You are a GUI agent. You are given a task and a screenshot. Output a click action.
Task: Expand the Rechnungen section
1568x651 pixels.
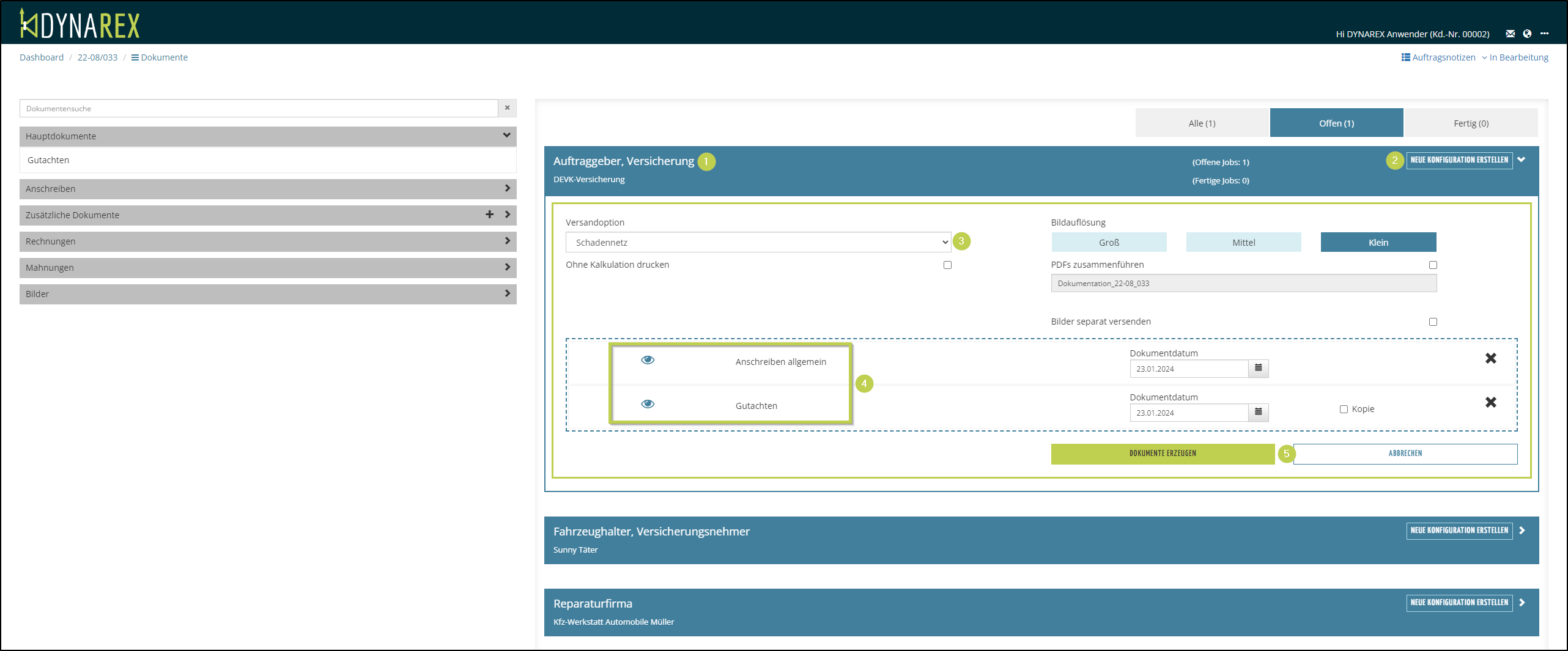tap(268, 241)
